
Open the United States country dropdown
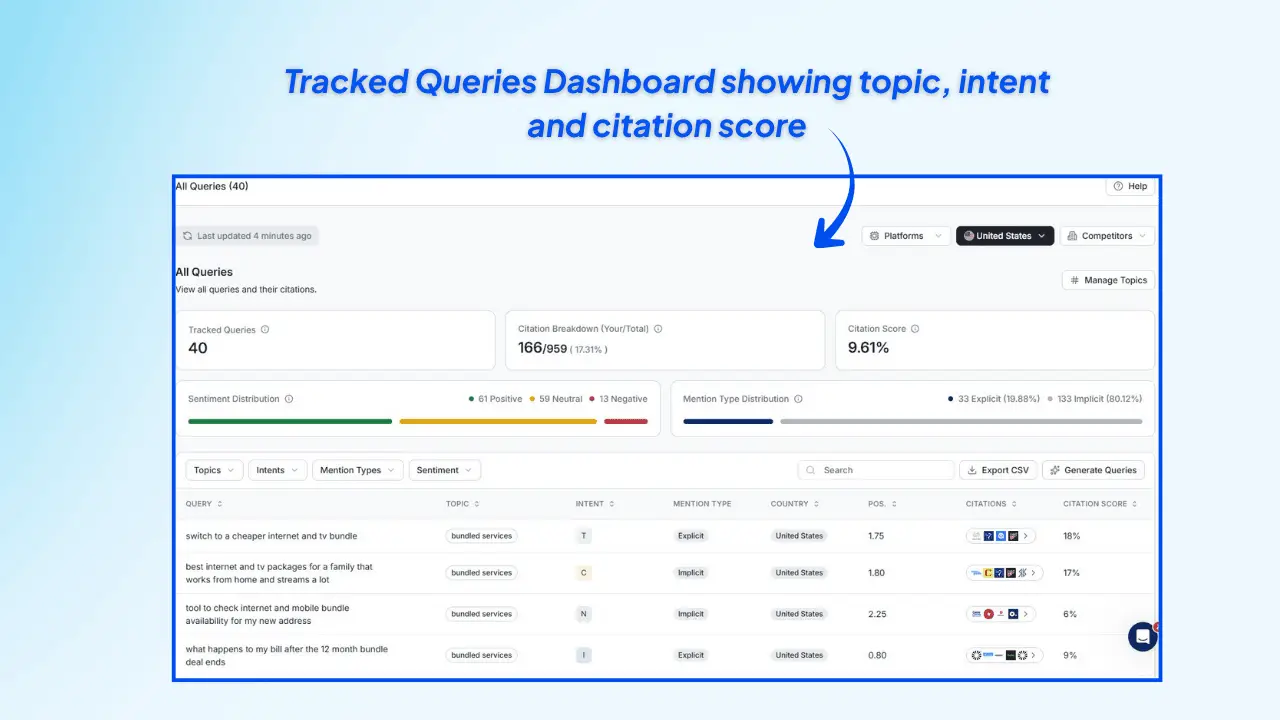pos(1004,236)
